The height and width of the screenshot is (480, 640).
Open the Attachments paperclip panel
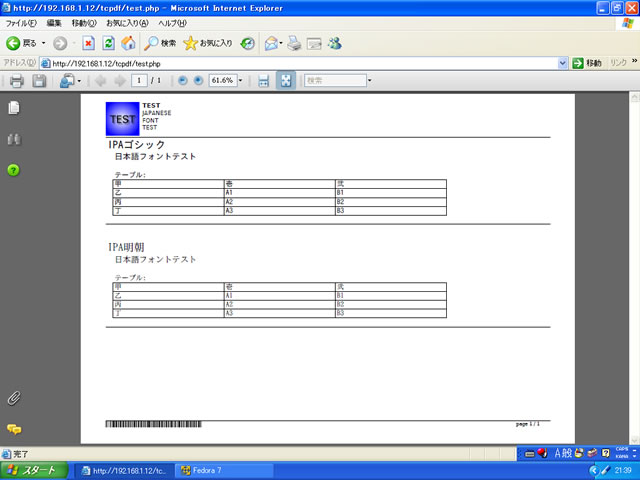(x=14, y=397)
